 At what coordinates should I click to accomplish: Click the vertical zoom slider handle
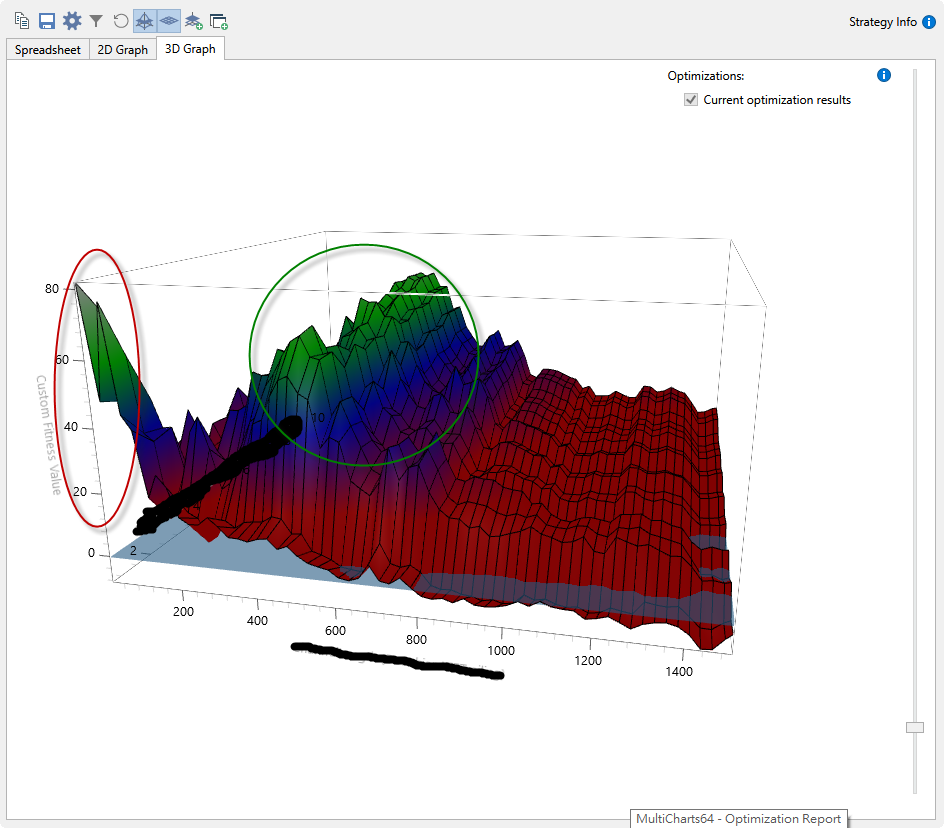[x=914, y=727]
